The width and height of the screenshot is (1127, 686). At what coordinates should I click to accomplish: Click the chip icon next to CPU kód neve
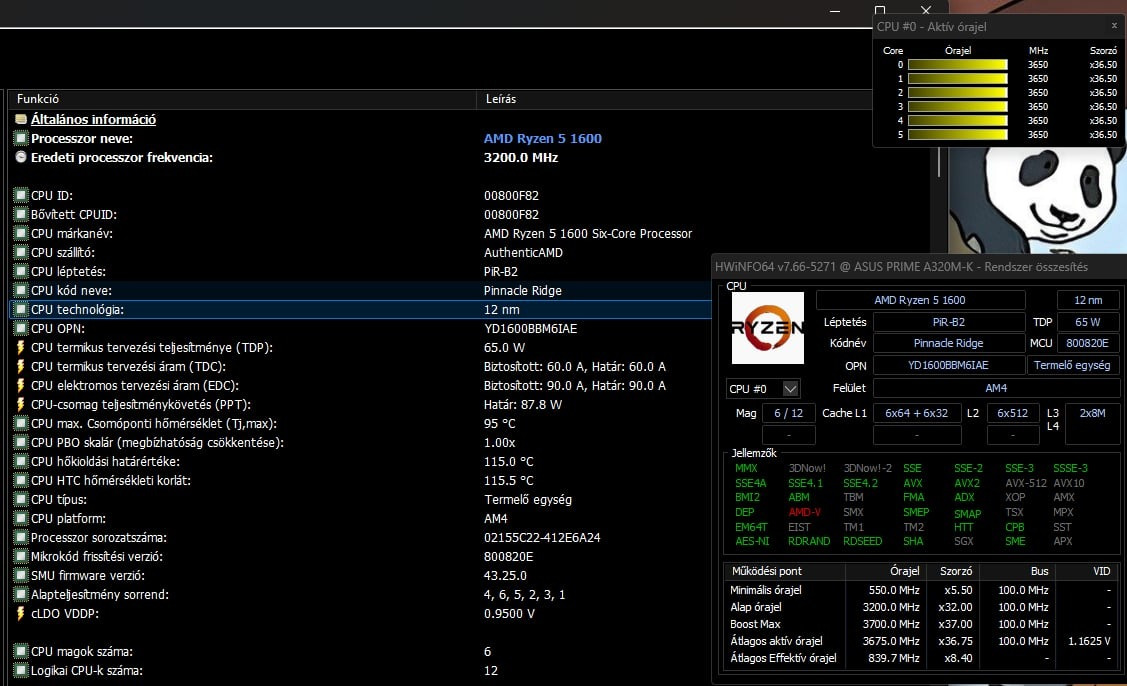point(21,291)
